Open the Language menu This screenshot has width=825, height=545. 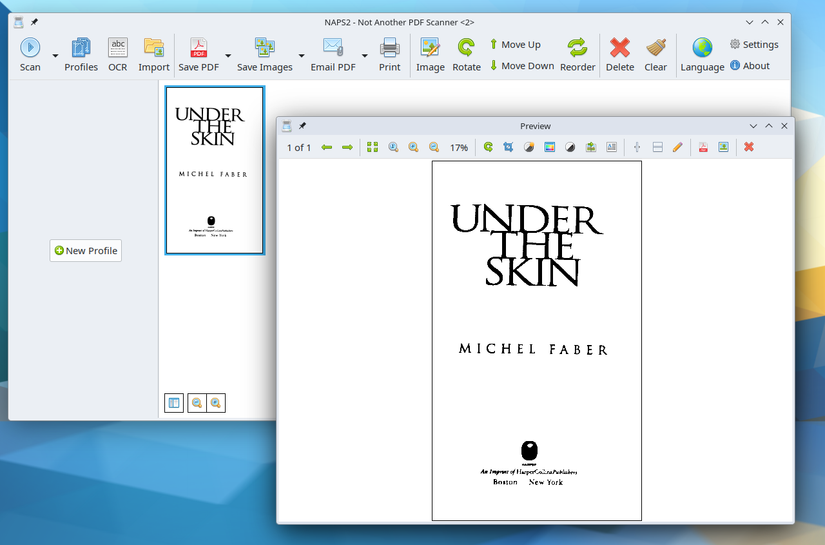coord(702,55)
